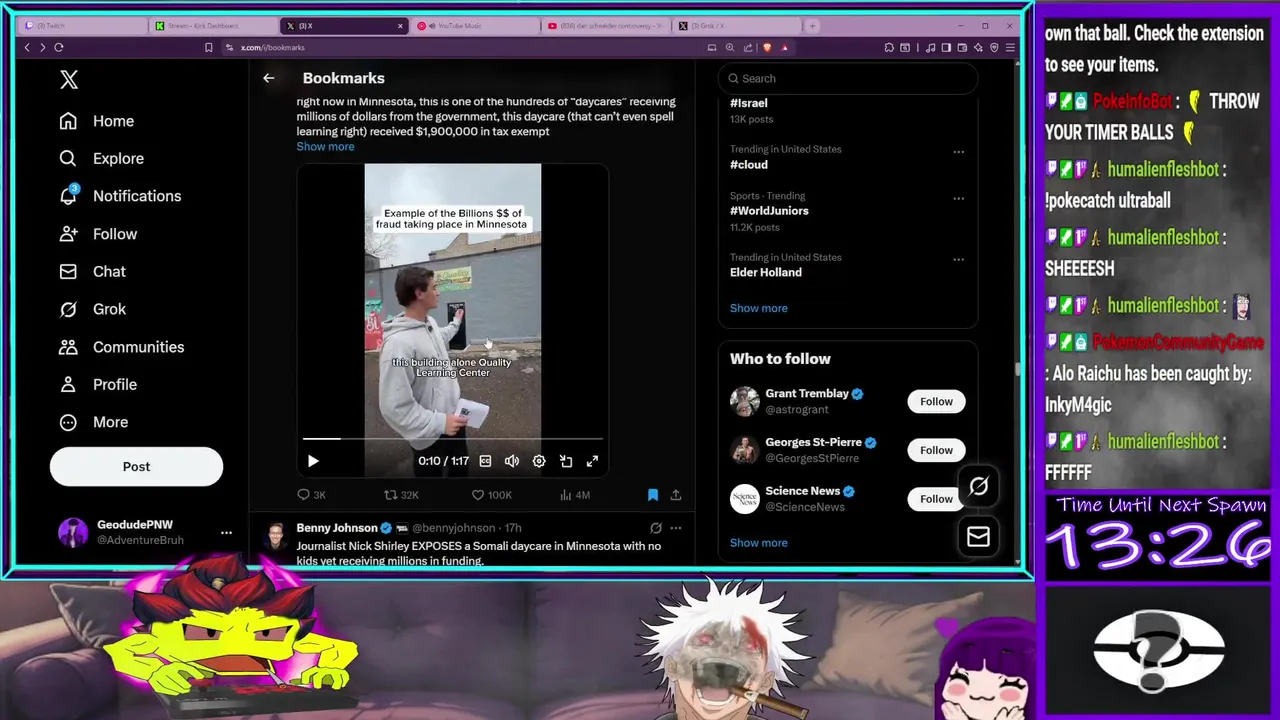Open the zoom magnifier icon in address bar

pos(730,47)
